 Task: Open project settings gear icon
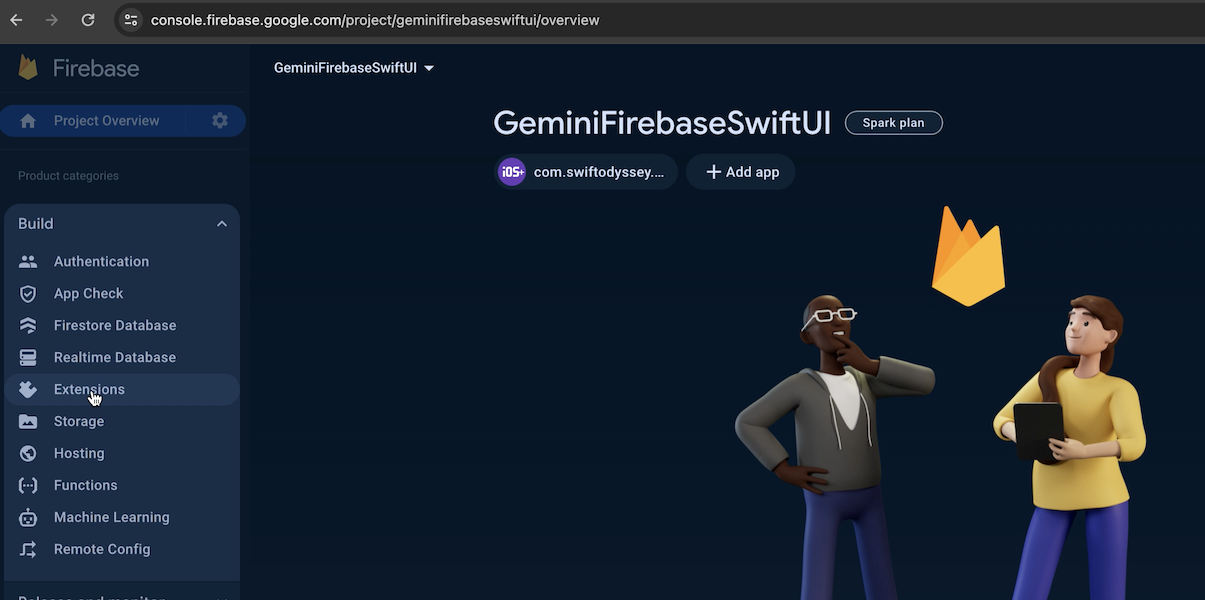(x=220, y=121)
